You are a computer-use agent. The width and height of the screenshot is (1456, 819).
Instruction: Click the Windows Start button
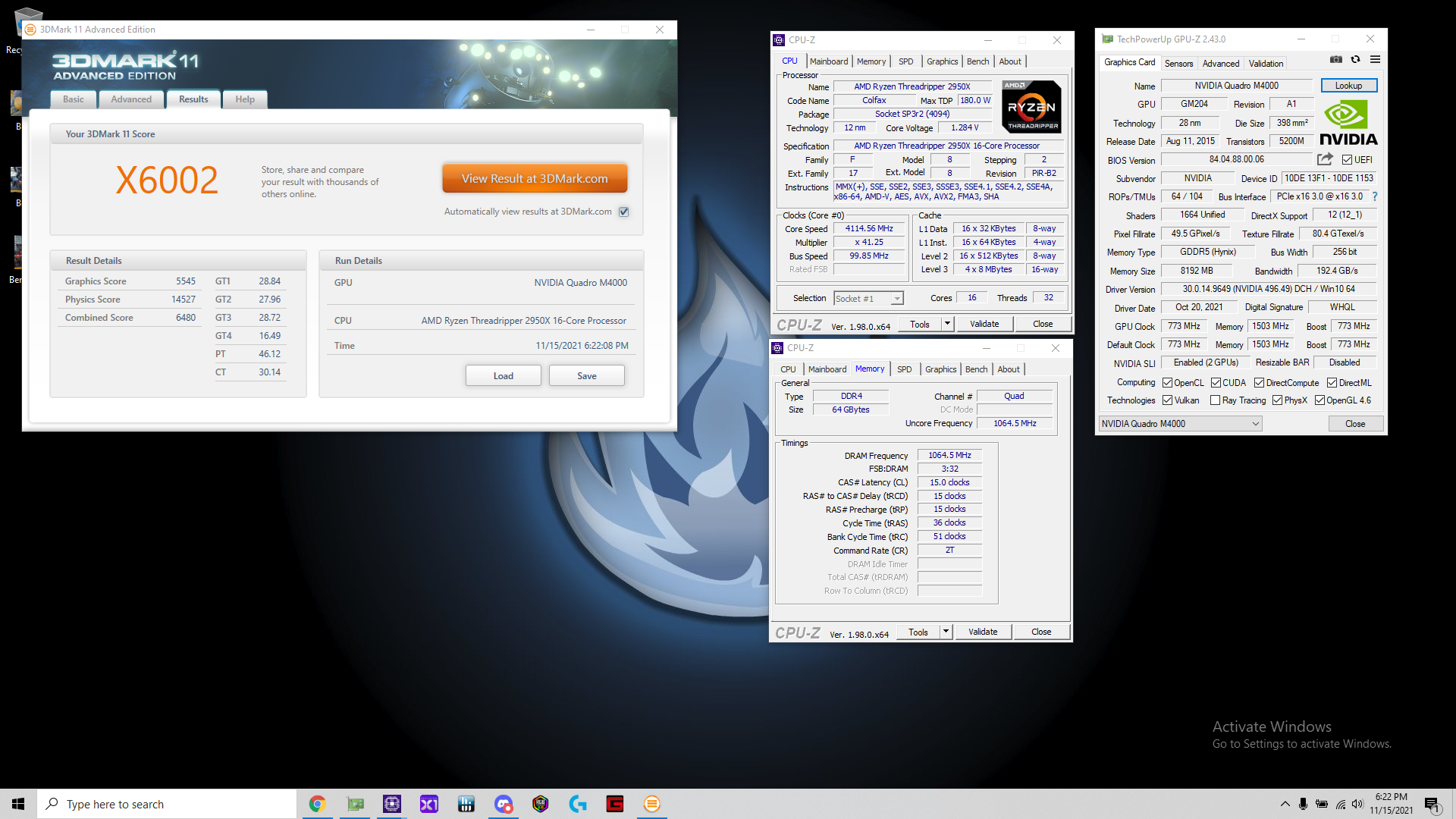tap(18, 804)
